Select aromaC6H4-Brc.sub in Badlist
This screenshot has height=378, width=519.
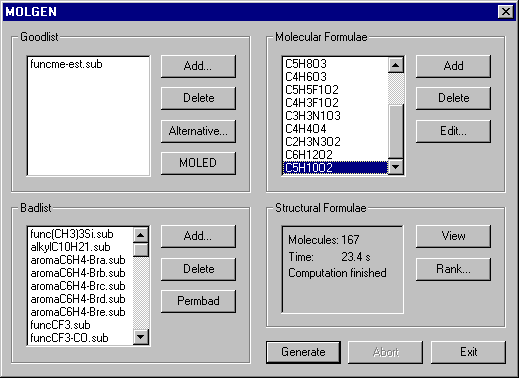click(81, 286)
